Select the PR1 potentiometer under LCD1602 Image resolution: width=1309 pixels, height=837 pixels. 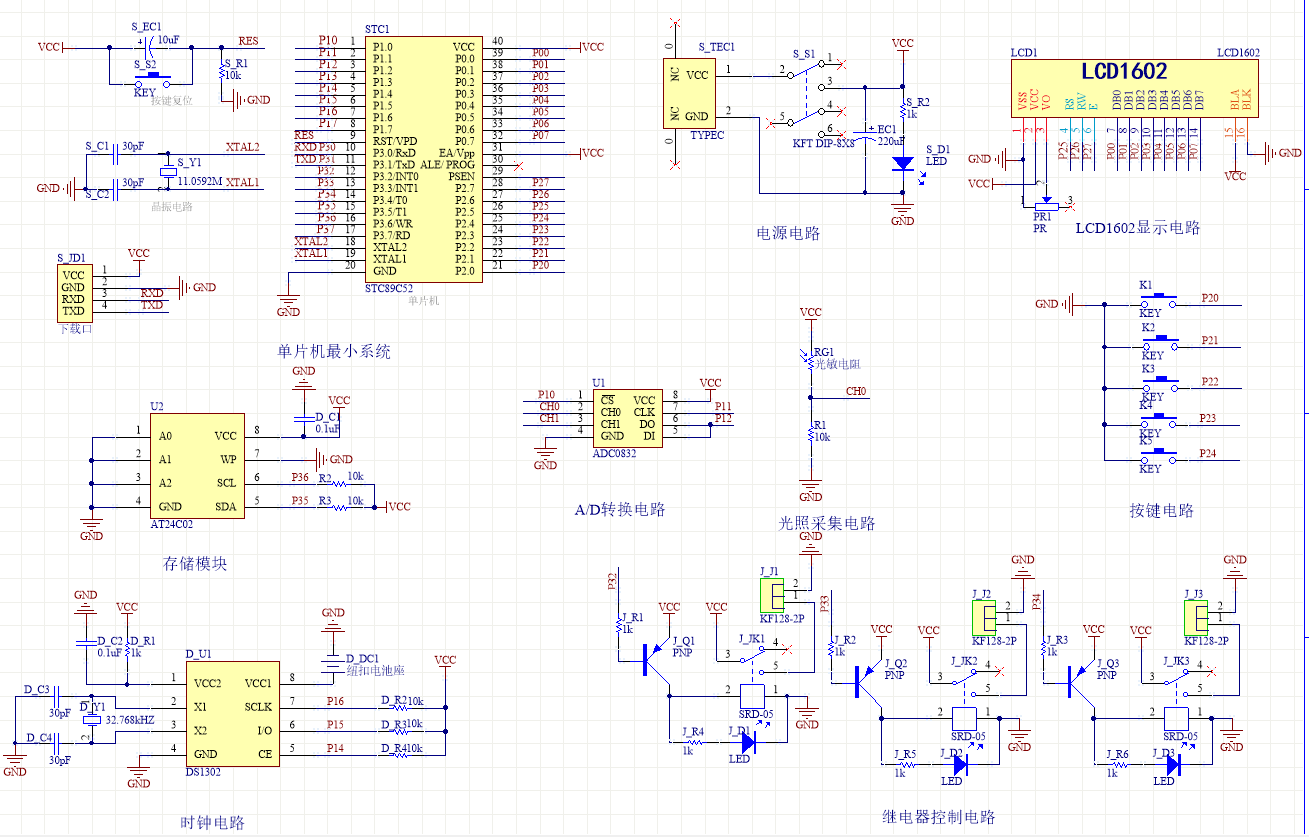[x=1043, y=203]
